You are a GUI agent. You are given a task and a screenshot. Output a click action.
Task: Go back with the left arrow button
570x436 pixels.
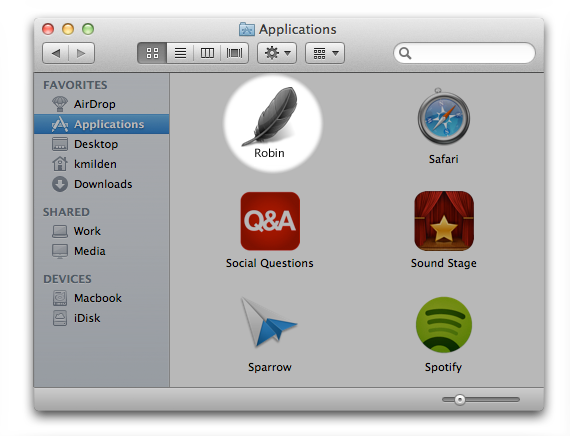click(56, 53)
